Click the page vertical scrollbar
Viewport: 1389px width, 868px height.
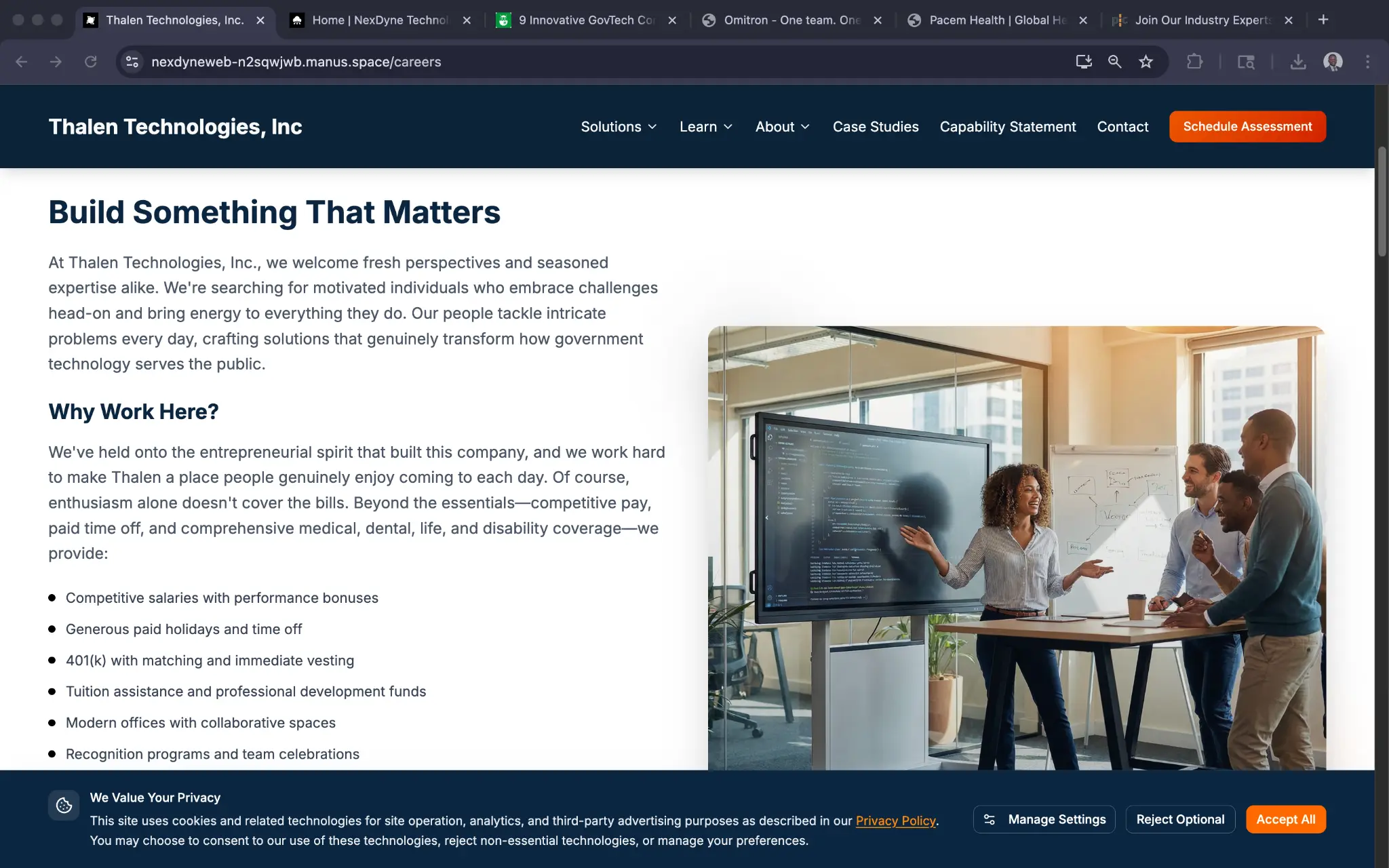pos(1382,201)
